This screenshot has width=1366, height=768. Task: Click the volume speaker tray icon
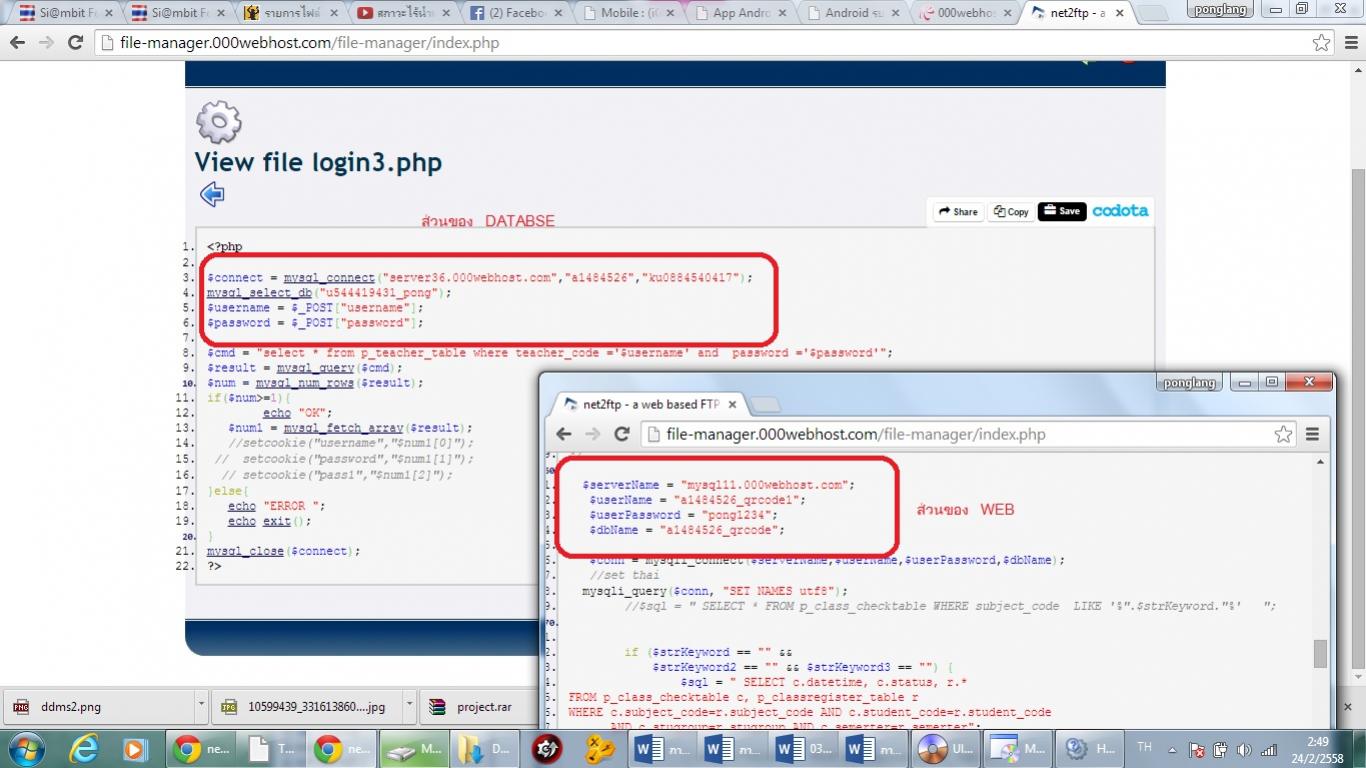[1243, 750]
